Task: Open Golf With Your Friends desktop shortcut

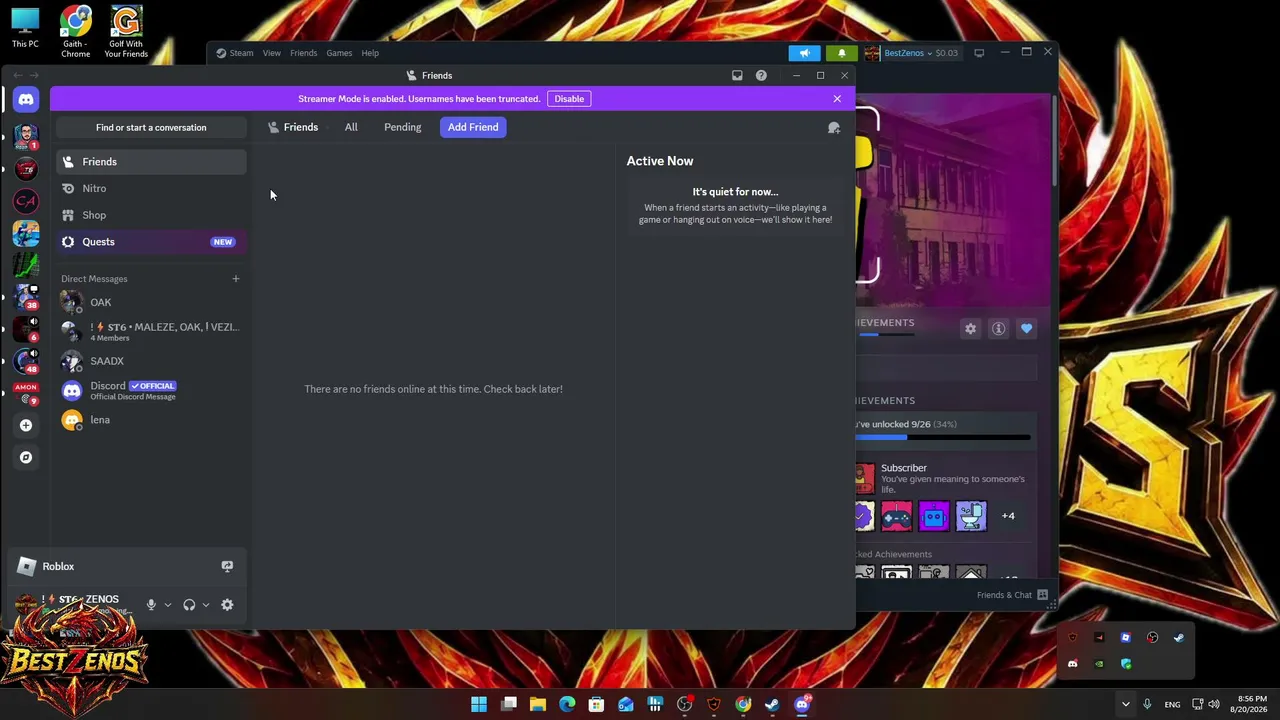Action: [x=126, y=32]
